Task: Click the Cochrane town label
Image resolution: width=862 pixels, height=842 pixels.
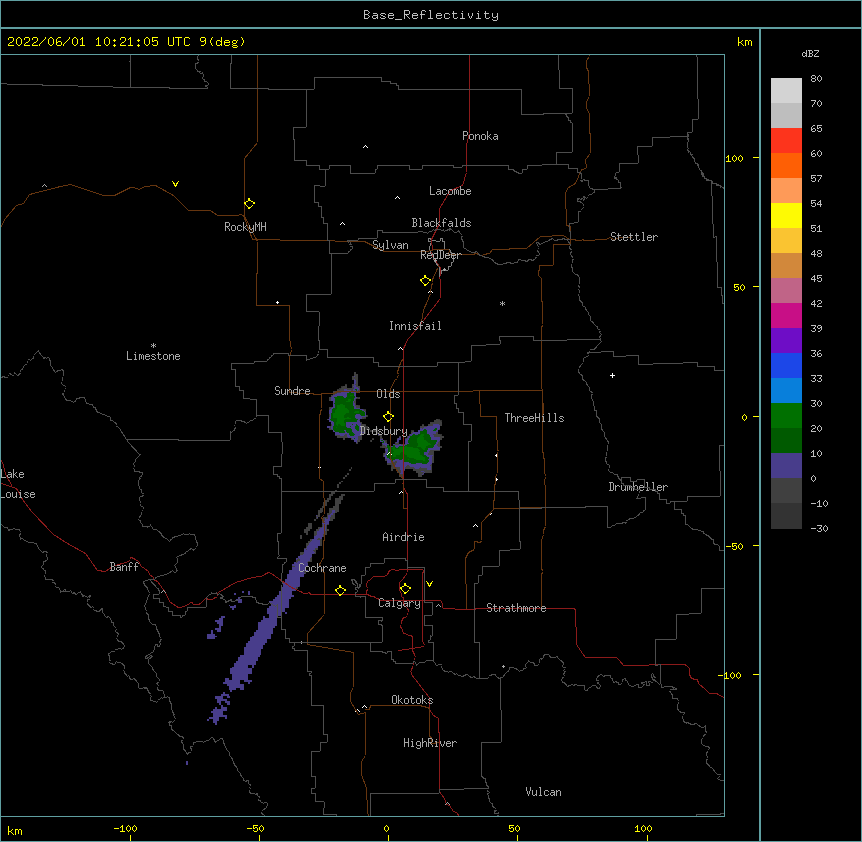Action: (x=322, y=568)
